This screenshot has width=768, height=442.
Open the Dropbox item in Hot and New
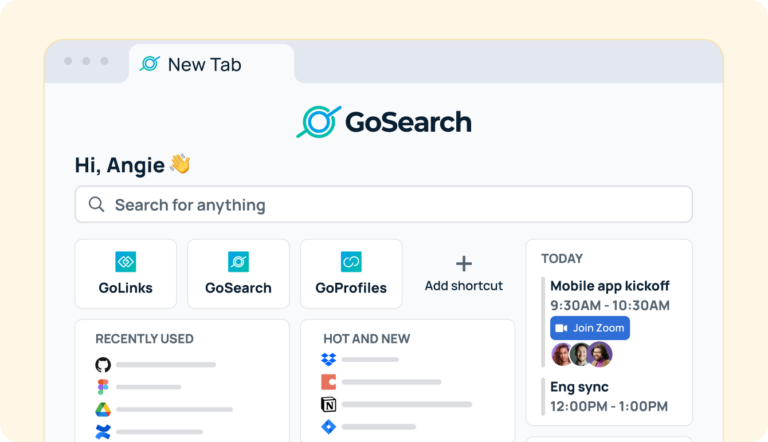[329, 359]
